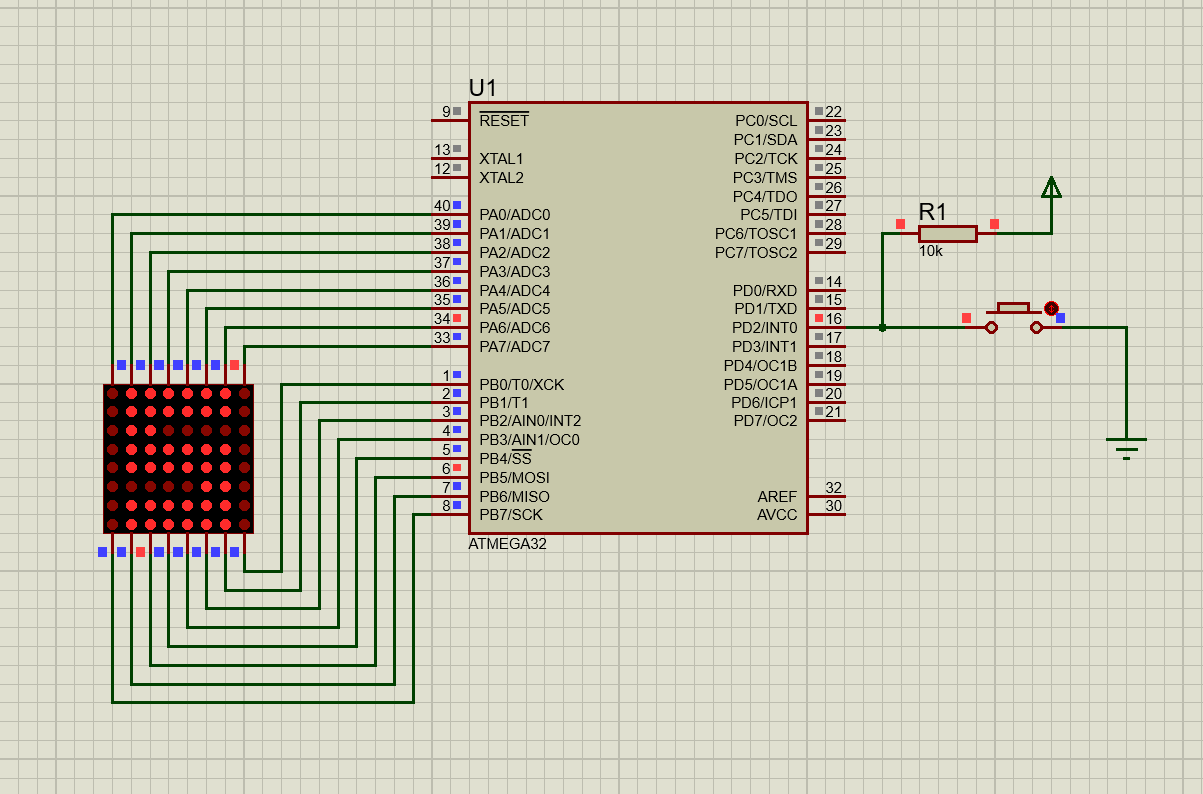This screenshot has height=794, width=1203.
Task: Click the PD2/INT0 pin label
Action: tap(766, 327)
